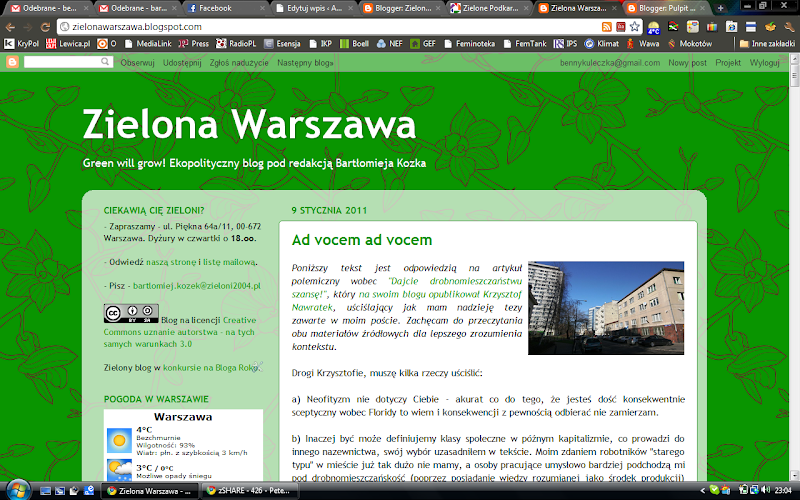This screenshot has width=800, height=500.
Task: Click the magnifier icon in Blogger search
Action: tap(105, 62)
